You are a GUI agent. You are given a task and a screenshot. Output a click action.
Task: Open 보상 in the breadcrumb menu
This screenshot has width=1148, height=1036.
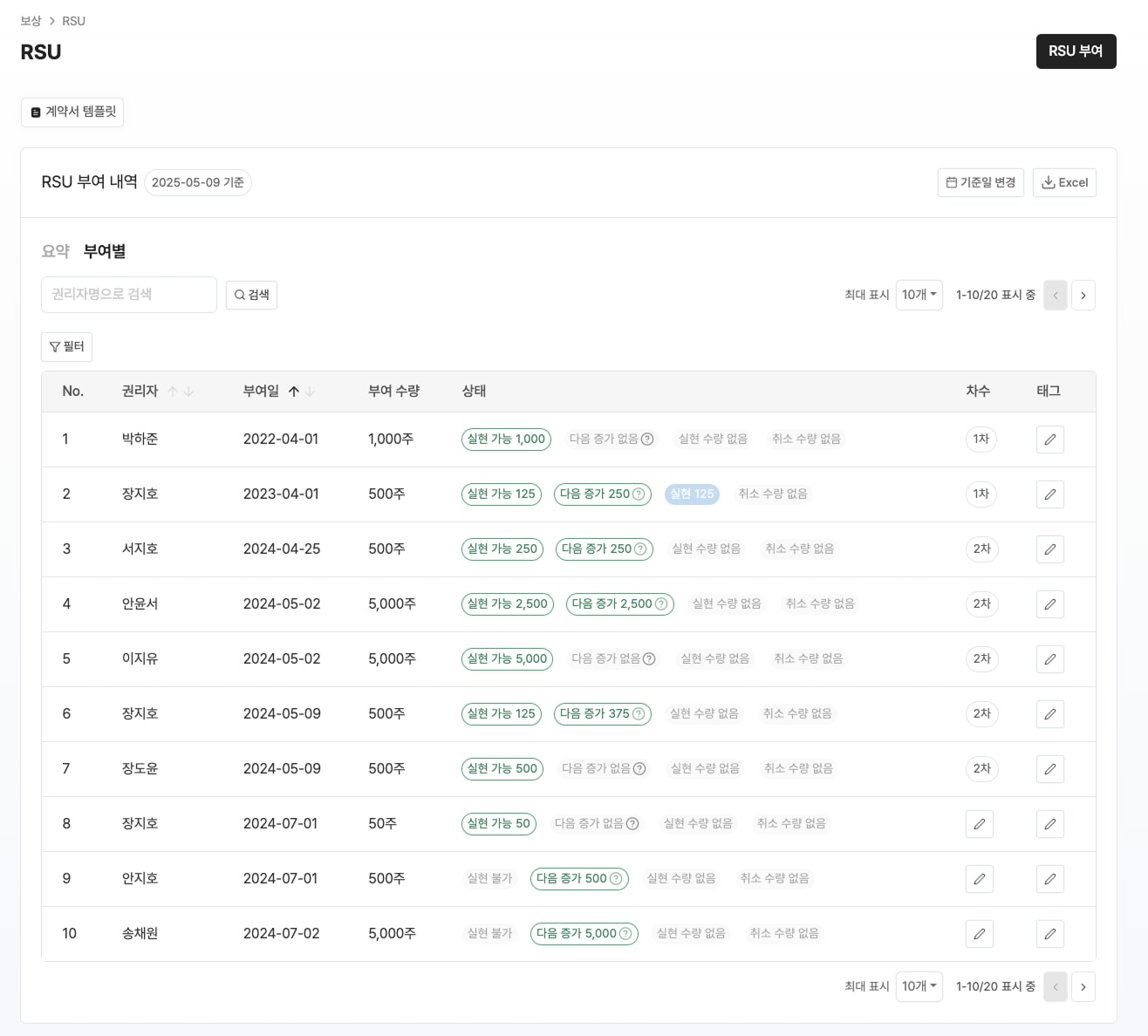tap(31, 20)
